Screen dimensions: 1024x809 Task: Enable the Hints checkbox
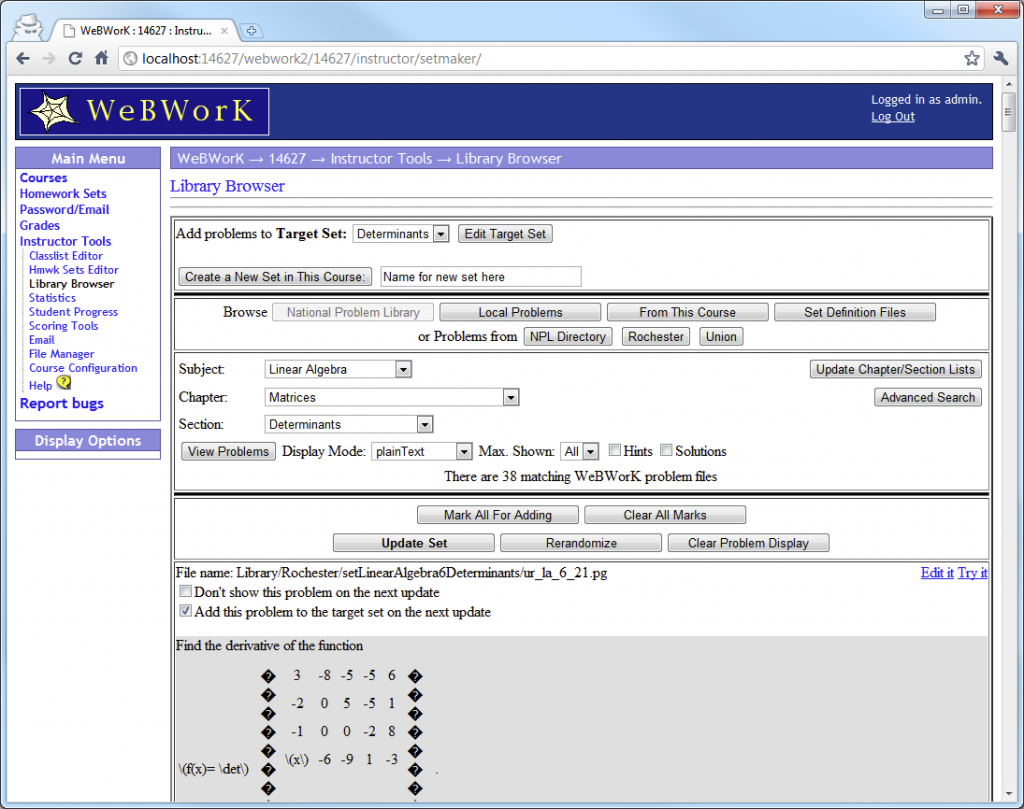coord(614,450)
